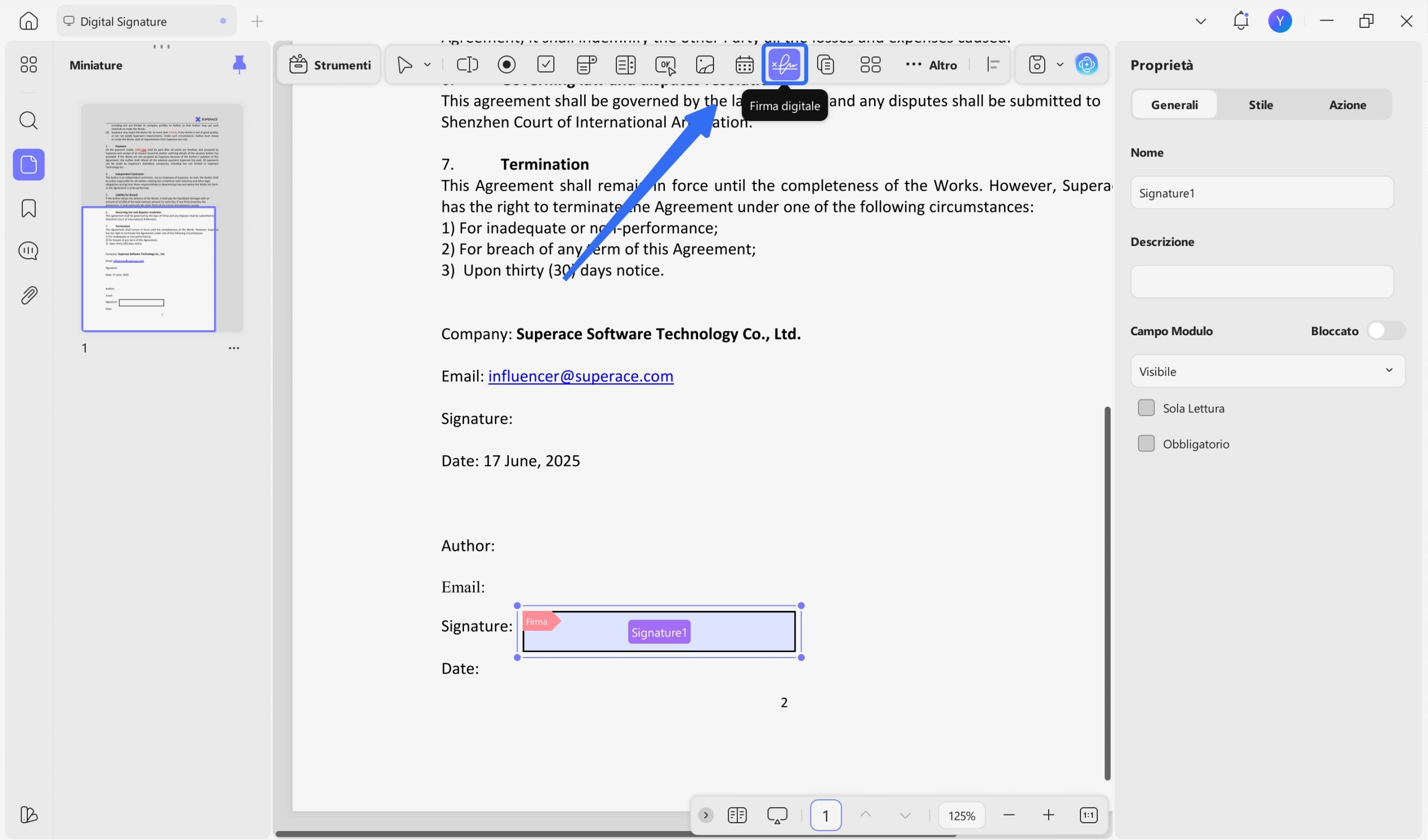Select the dropdown combo field tool
1428x840 pixels.
pyautogui.click(x=586, y=65)
